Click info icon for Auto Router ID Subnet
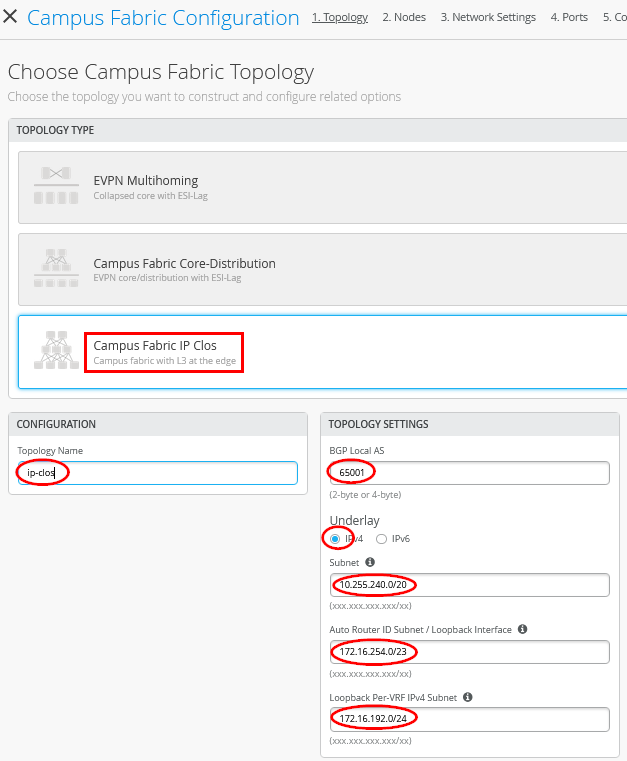Screen dimensions: 627x761 click(523, 630)
